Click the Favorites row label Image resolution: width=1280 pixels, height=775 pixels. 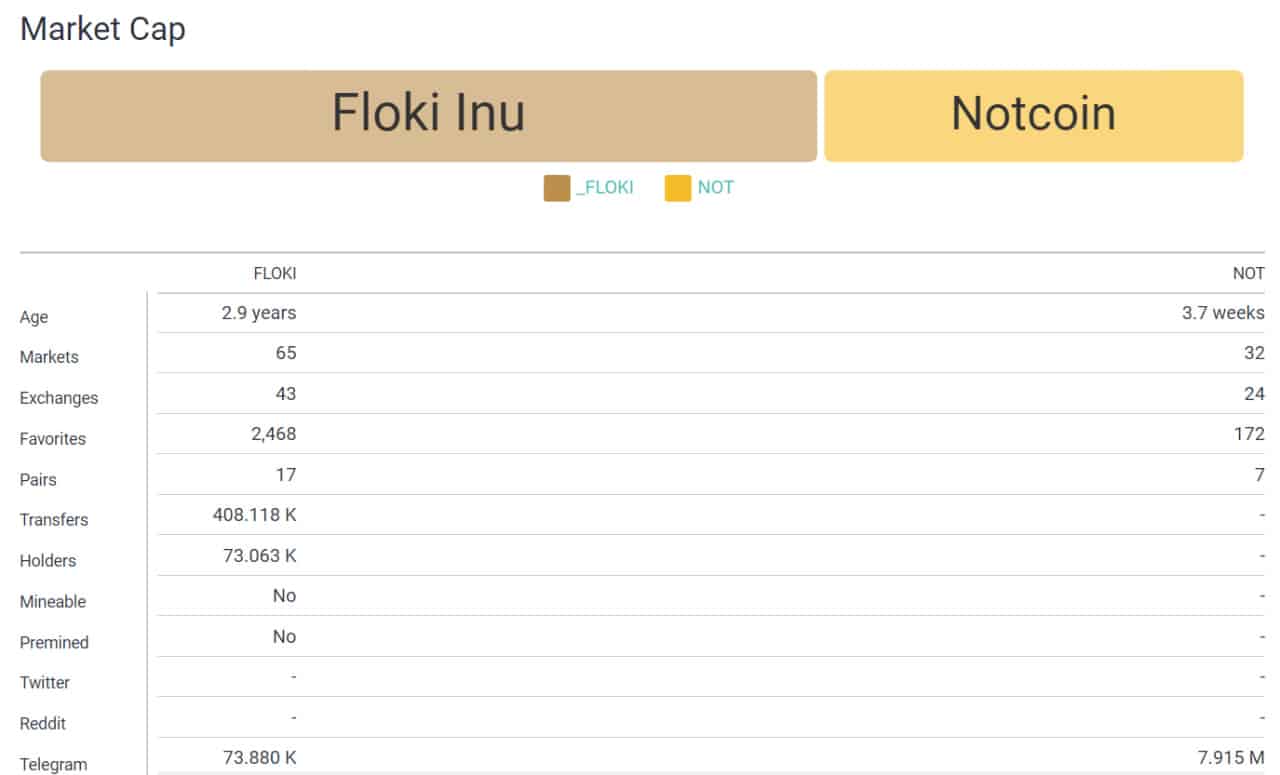coord(53,439)
